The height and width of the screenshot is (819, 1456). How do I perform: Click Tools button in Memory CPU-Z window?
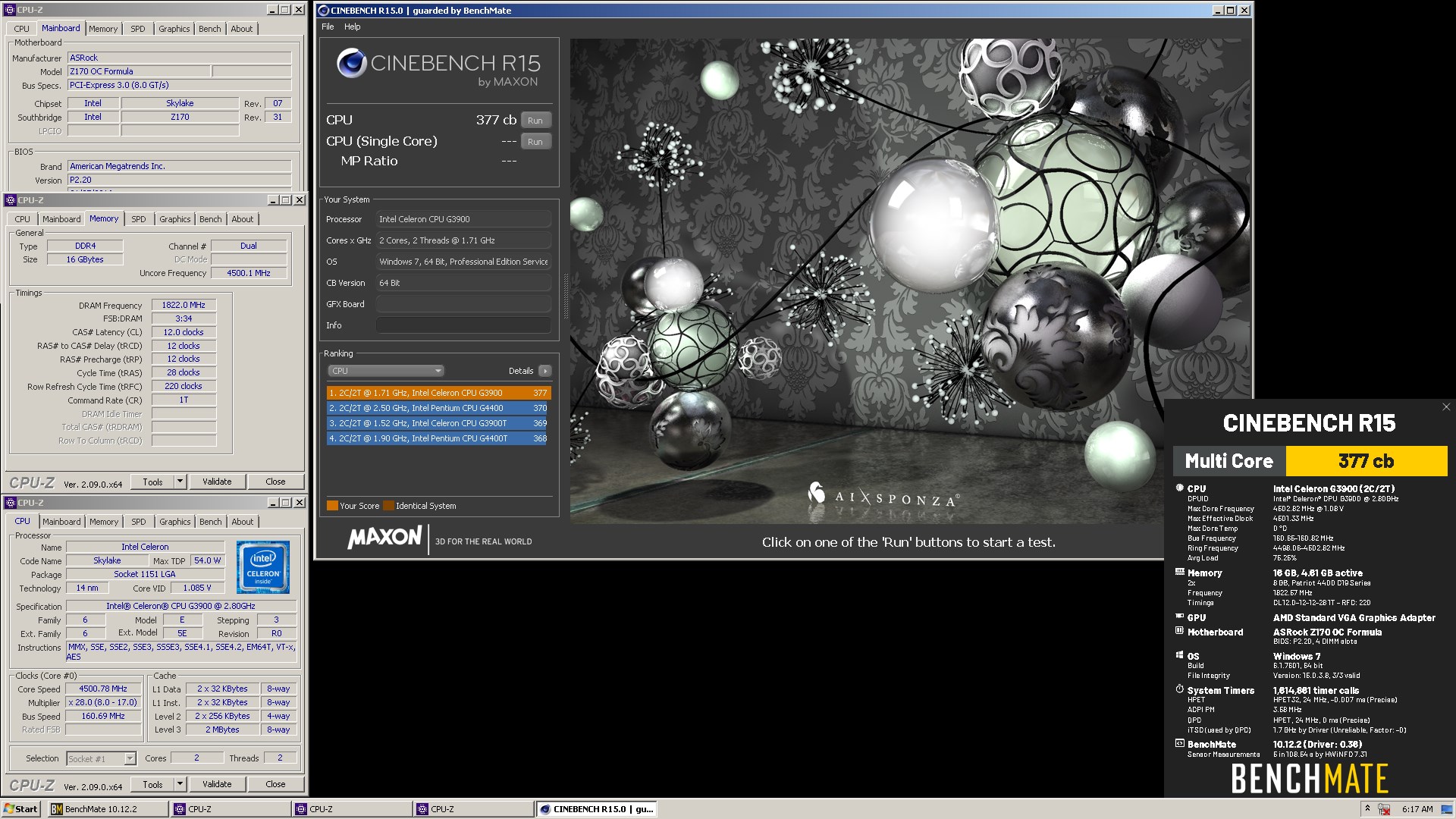click(x=152, y=482)
